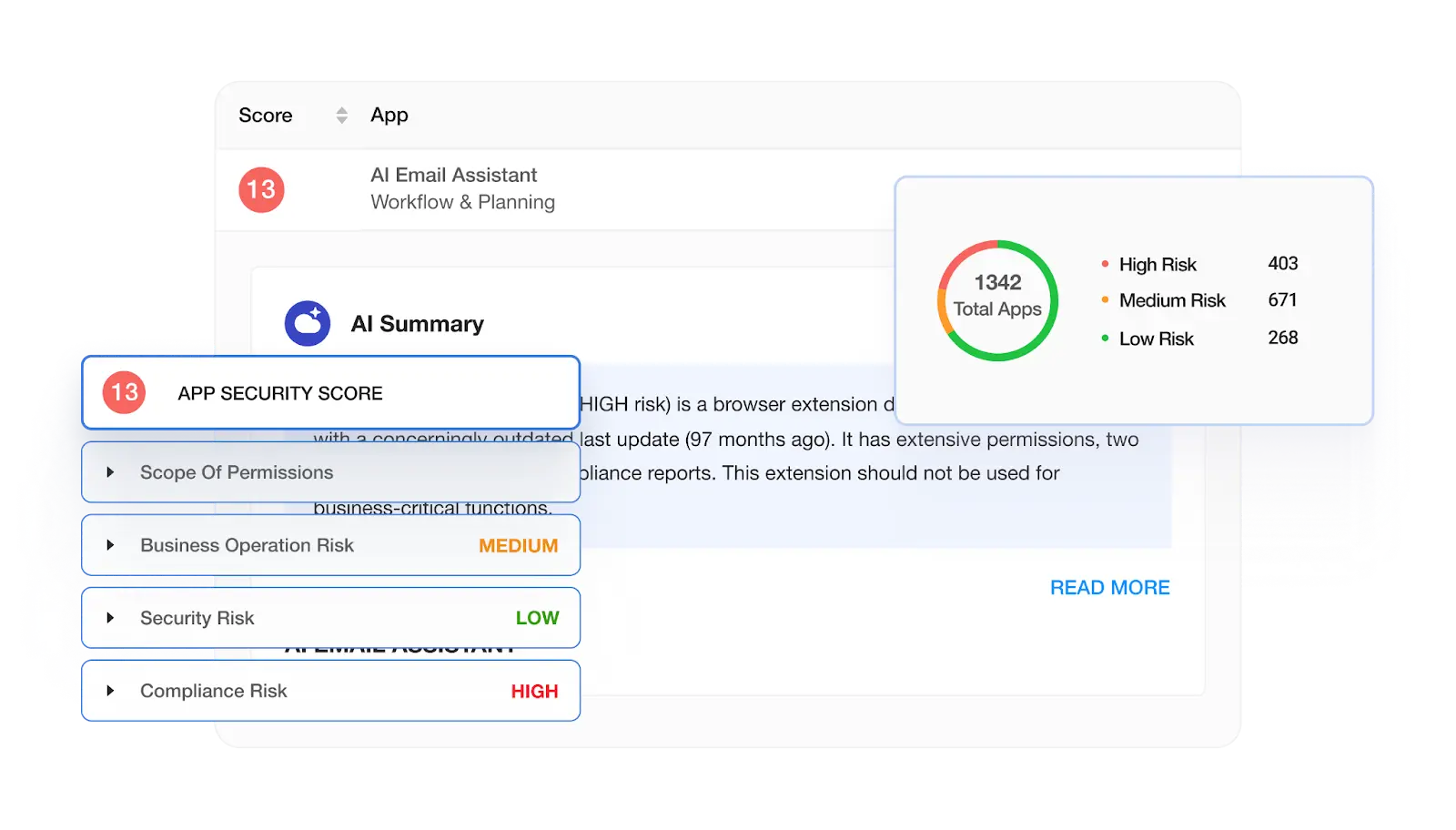The width and height of the screenshot is (1456, 830).
Task: Click the MEDIUM label on Business Operation Risk
Action: (x=518, y=545)
